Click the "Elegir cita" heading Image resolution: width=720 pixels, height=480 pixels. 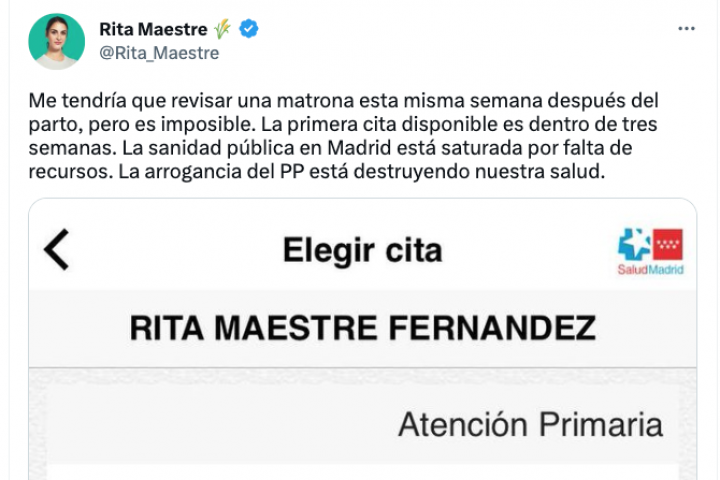362,250
